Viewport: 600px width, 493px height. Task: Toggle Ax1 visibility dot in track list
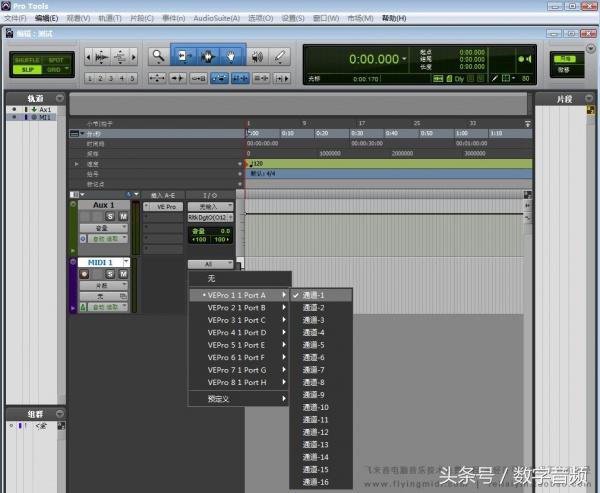click(14, 110)
